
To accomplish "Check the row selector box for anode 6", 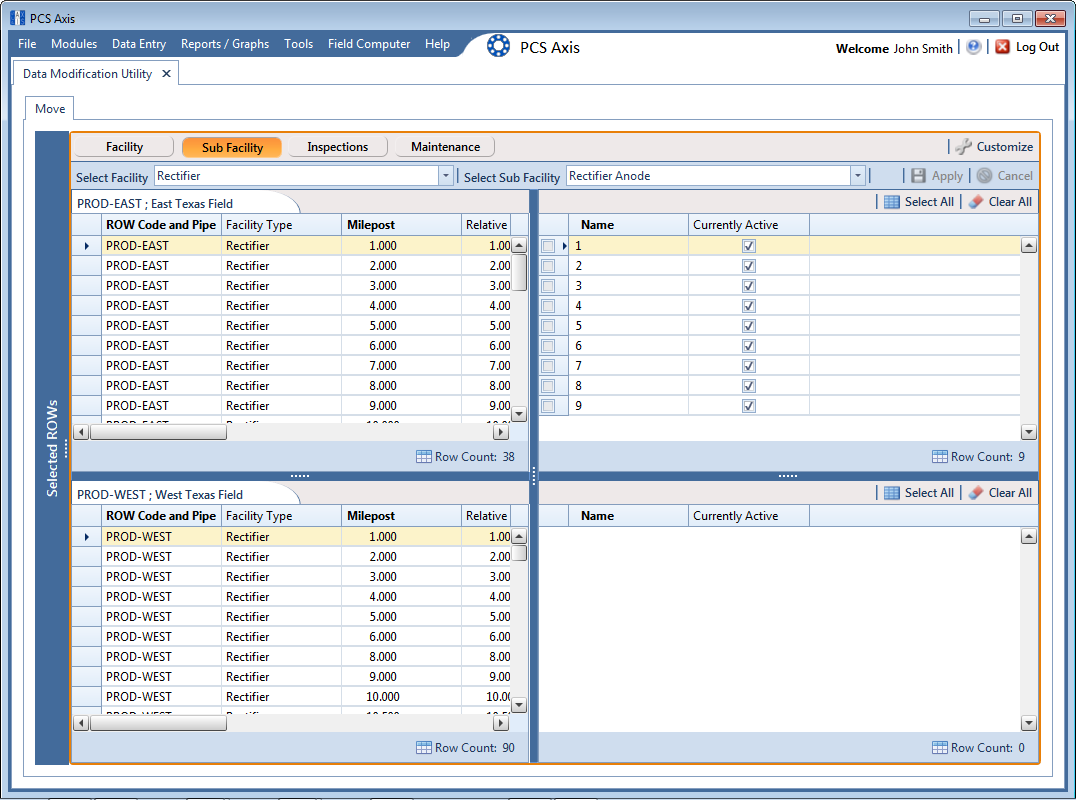I will [x=548, y=346].
